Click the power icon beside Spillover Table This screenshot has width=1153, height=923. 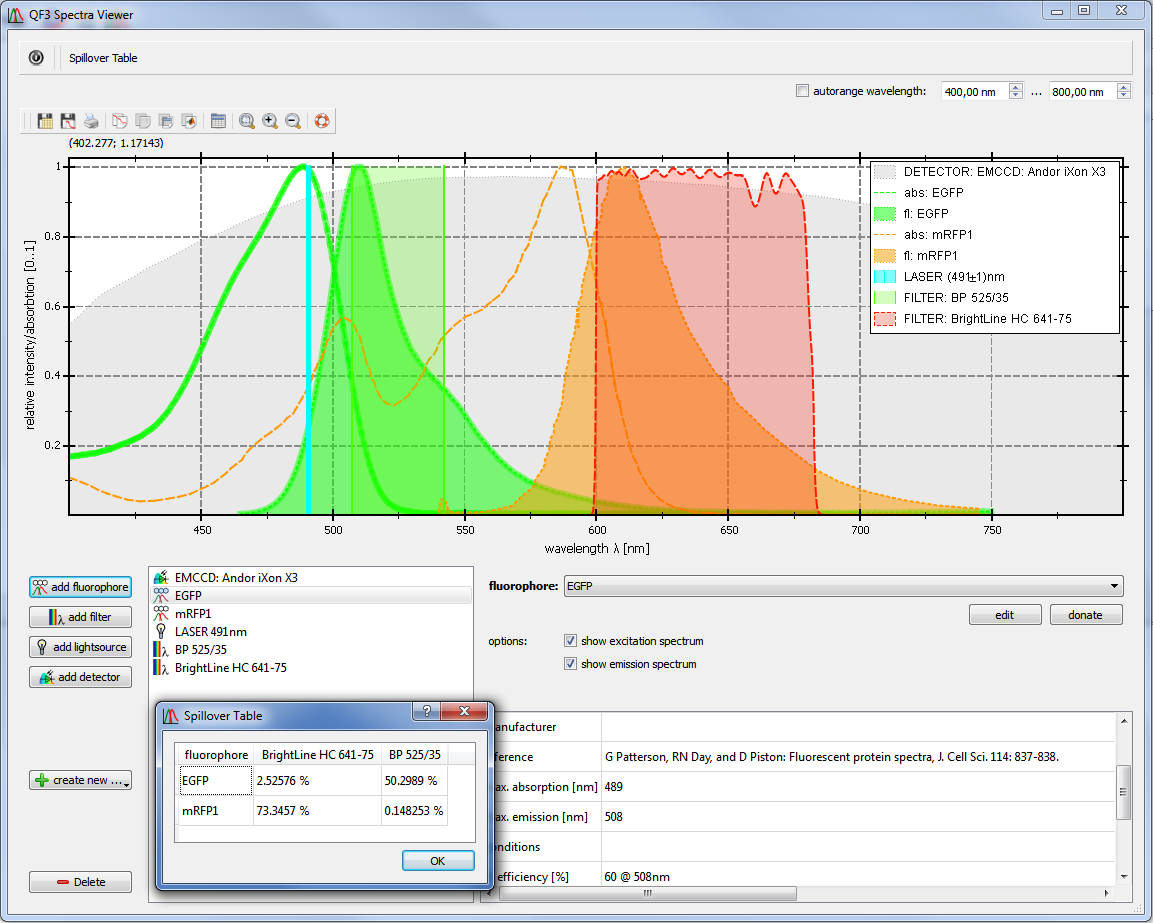coord(35,57)
